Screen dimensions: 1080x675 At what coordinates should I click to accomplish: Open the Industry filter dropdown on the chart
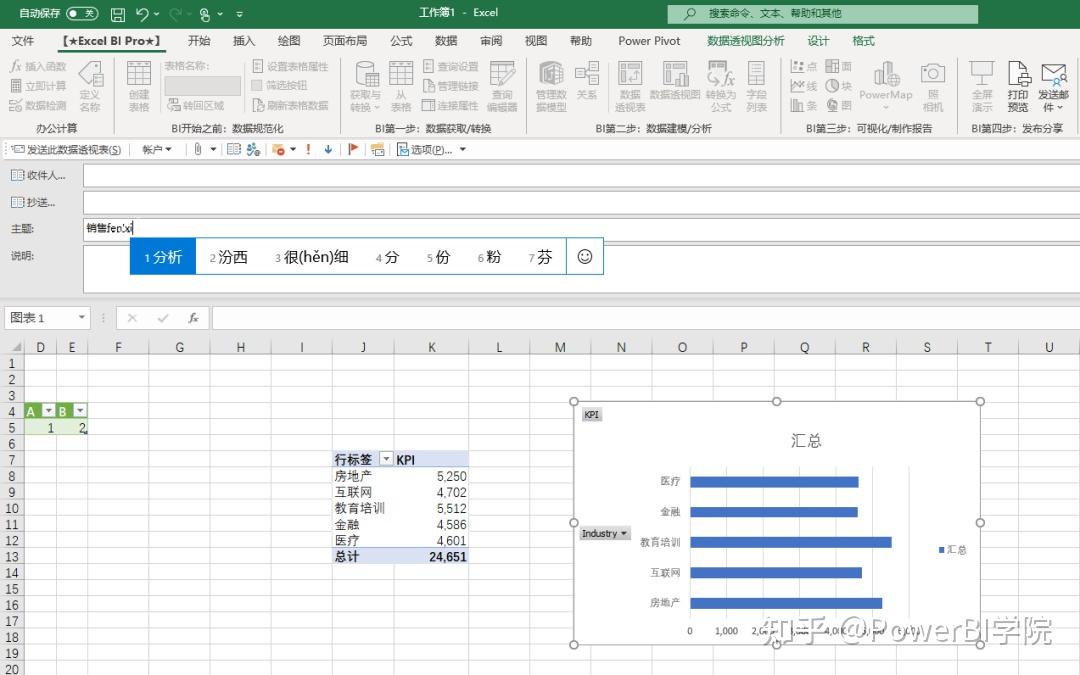point(624,533)
